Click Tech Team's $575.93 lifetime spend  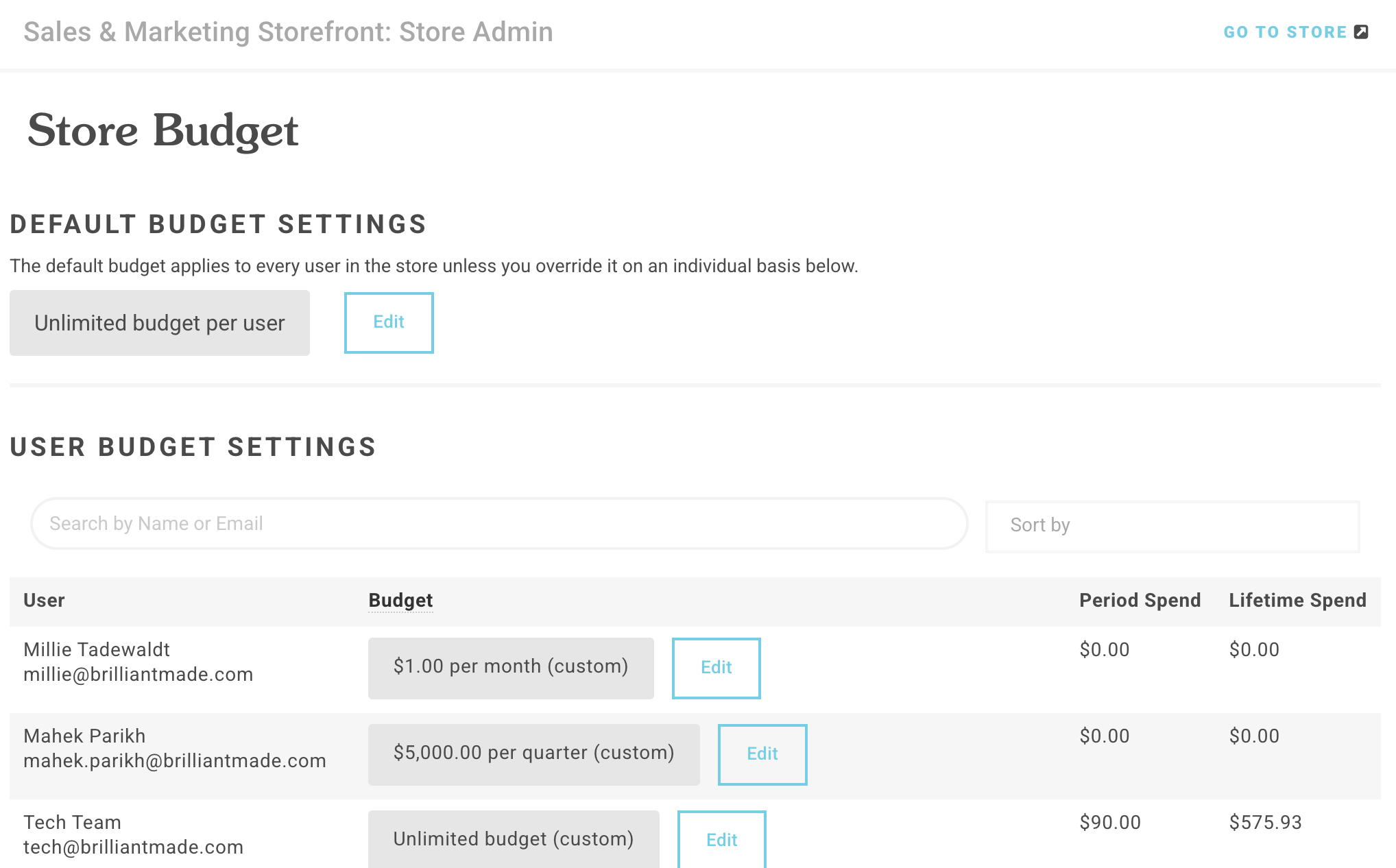pyautogui.click(x=1265, y=823)
